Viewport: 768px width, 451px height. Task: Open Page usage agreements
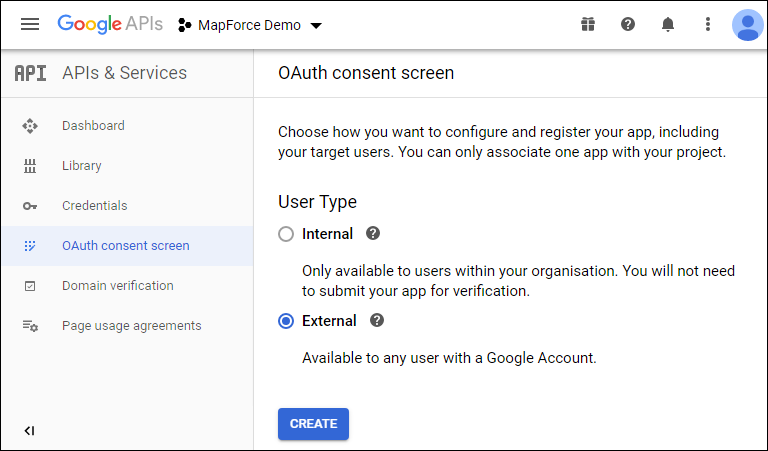point(131,326)
